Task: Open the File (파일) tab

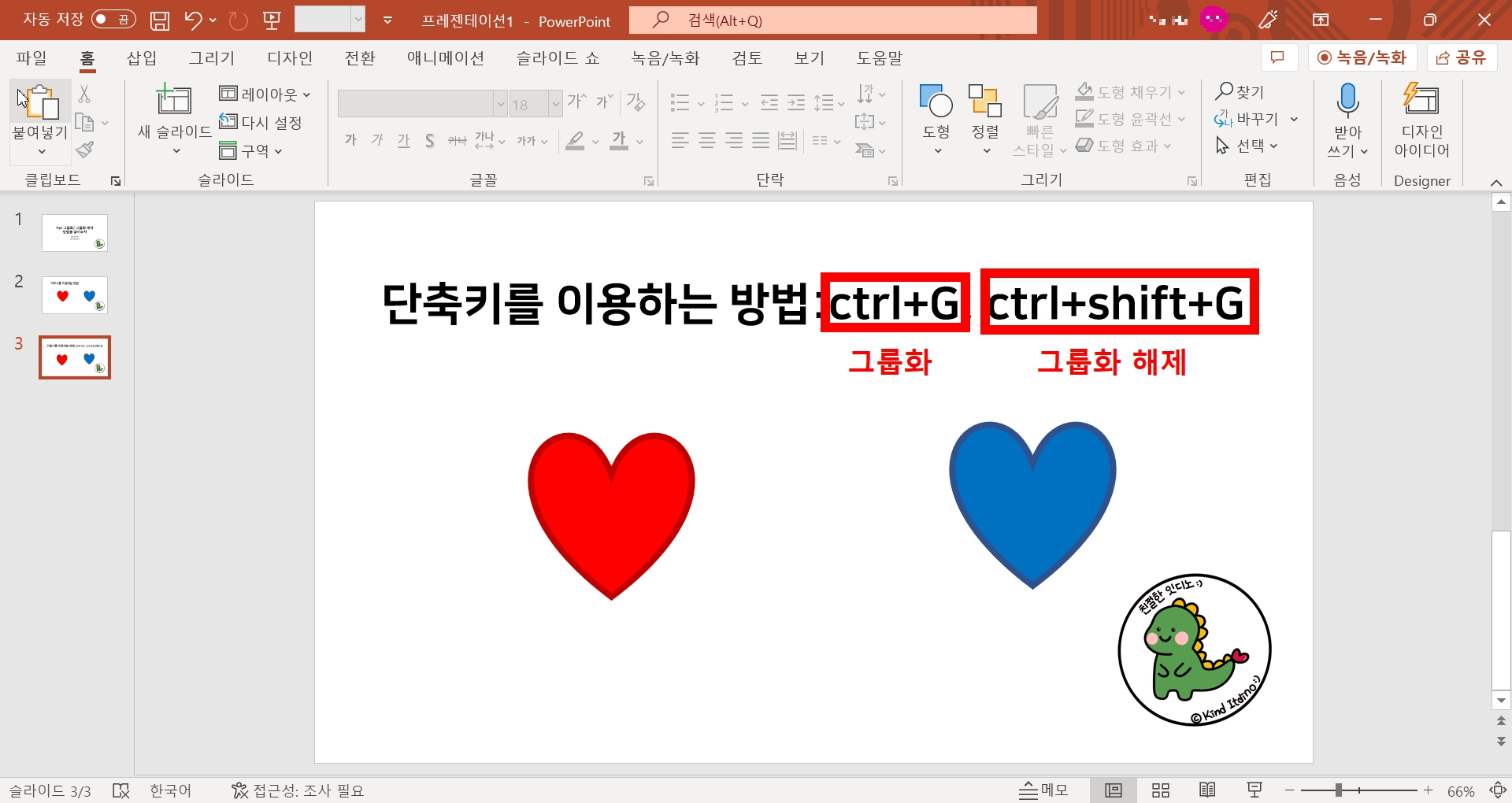Action: coord(31,58)
